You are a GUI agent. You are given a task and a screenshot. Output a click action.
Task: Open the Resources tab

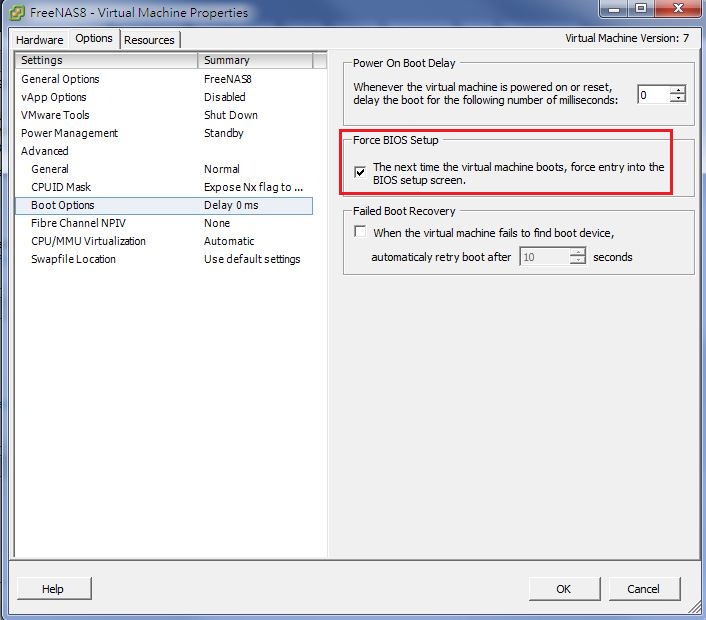[x=149, y=40]
